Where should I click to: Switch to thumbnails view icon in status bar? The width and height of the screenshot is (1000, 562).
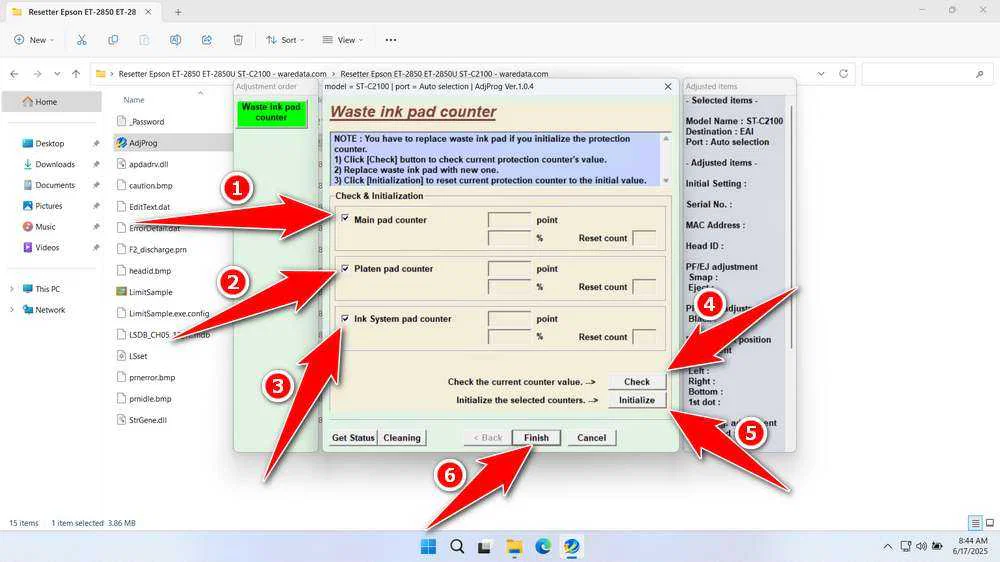pos(989,523)
